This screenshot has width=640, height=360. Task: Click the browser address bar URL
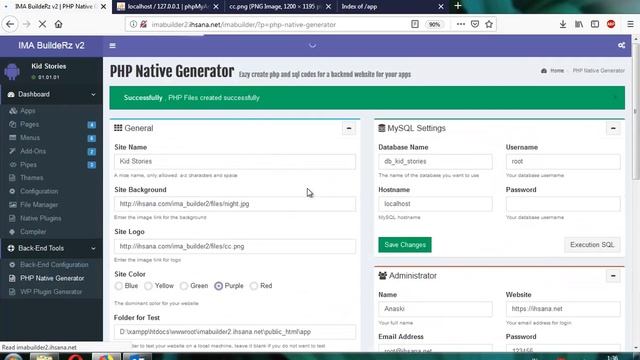[x=244, y=24]
